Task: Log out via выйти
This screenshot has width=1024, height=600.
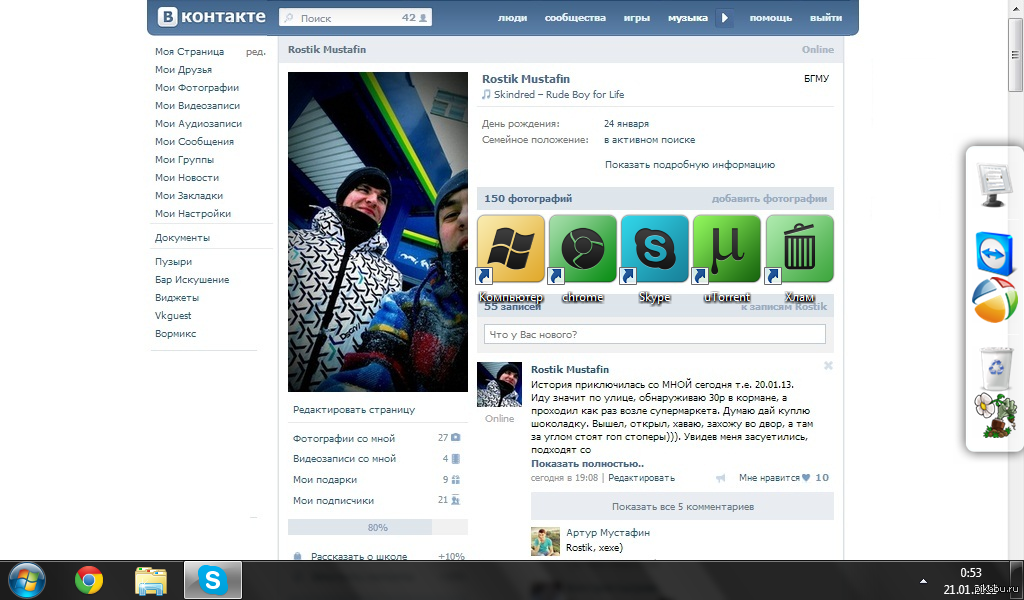Action: 826,18
